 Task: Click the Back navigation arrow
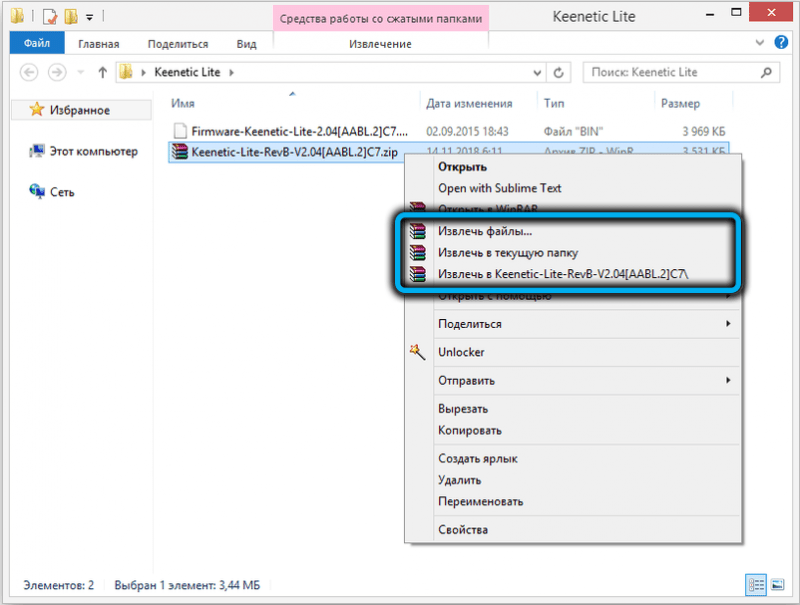(x=29, y=72)
